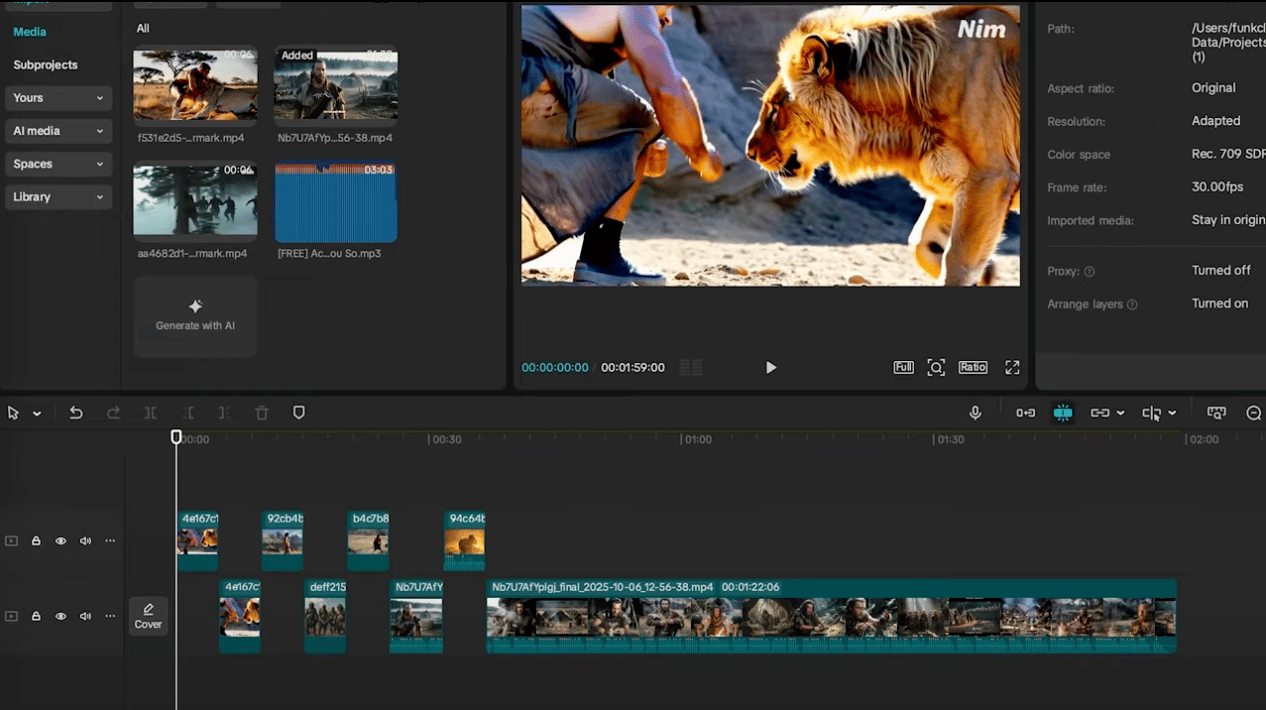Click the preview focus scan icon

[x=936, y=367]
